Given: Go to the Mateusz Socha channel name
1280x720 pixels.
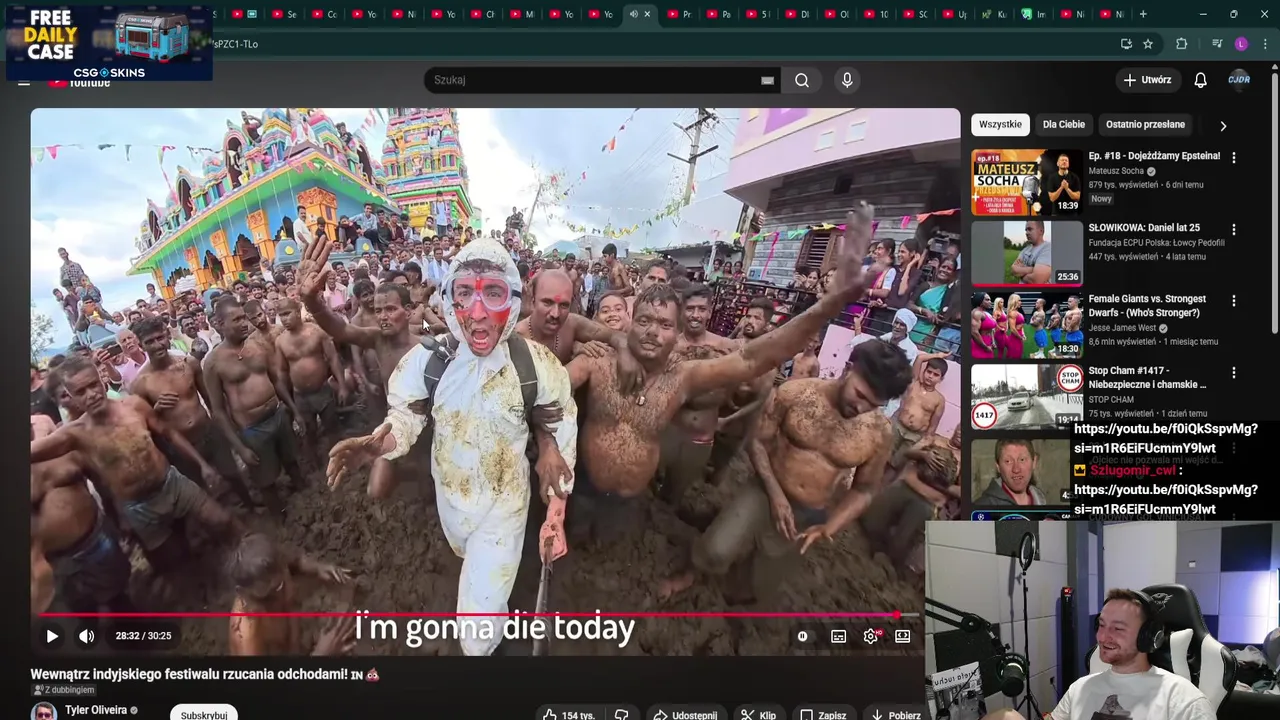Looking at the screenshot, I should pyautogui.click(x=1116, y=171).
